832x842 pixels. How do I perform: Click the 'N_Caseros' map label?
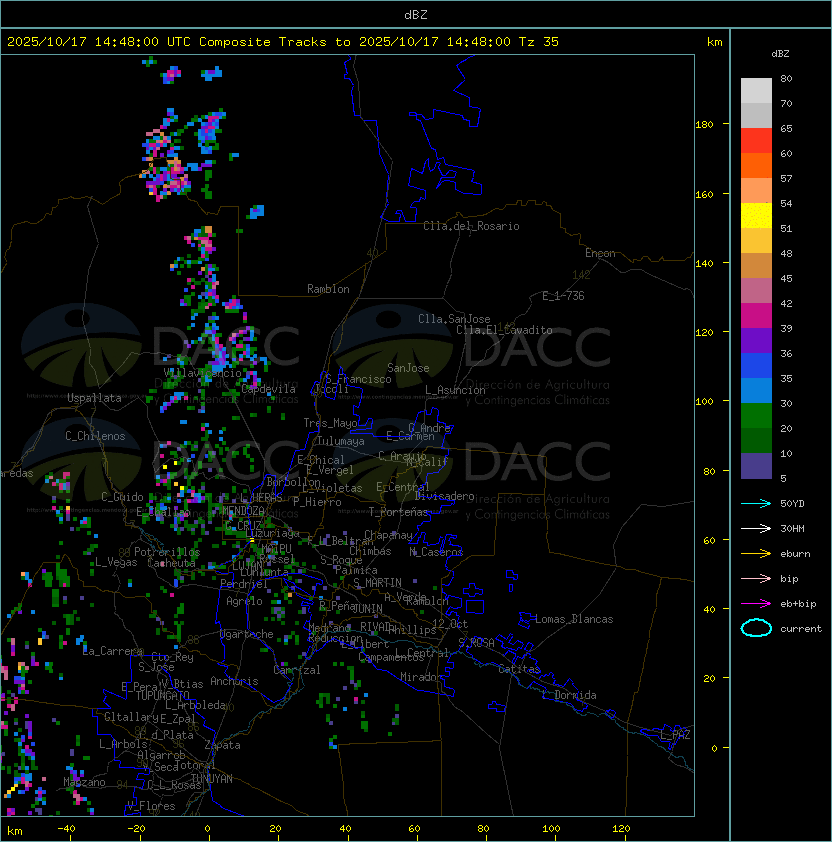(x=436, y=551)
